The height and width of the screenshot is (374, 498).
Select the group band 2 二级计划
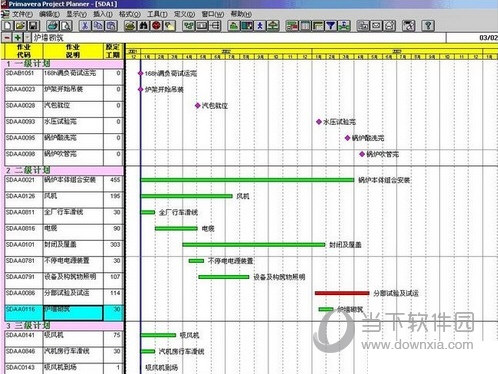[x=64, y=170]
